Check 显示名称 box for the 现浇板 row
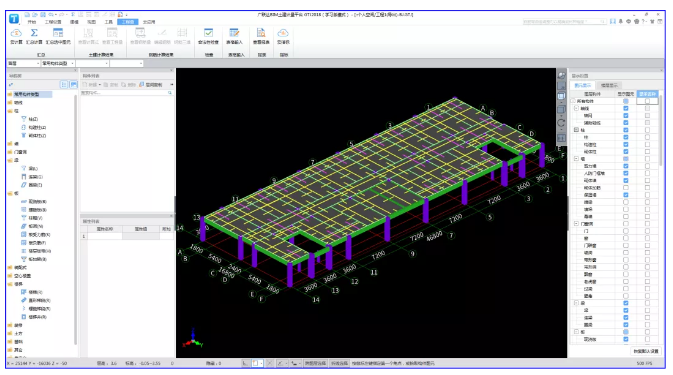673x375 pixels. (x=647, y=339)
